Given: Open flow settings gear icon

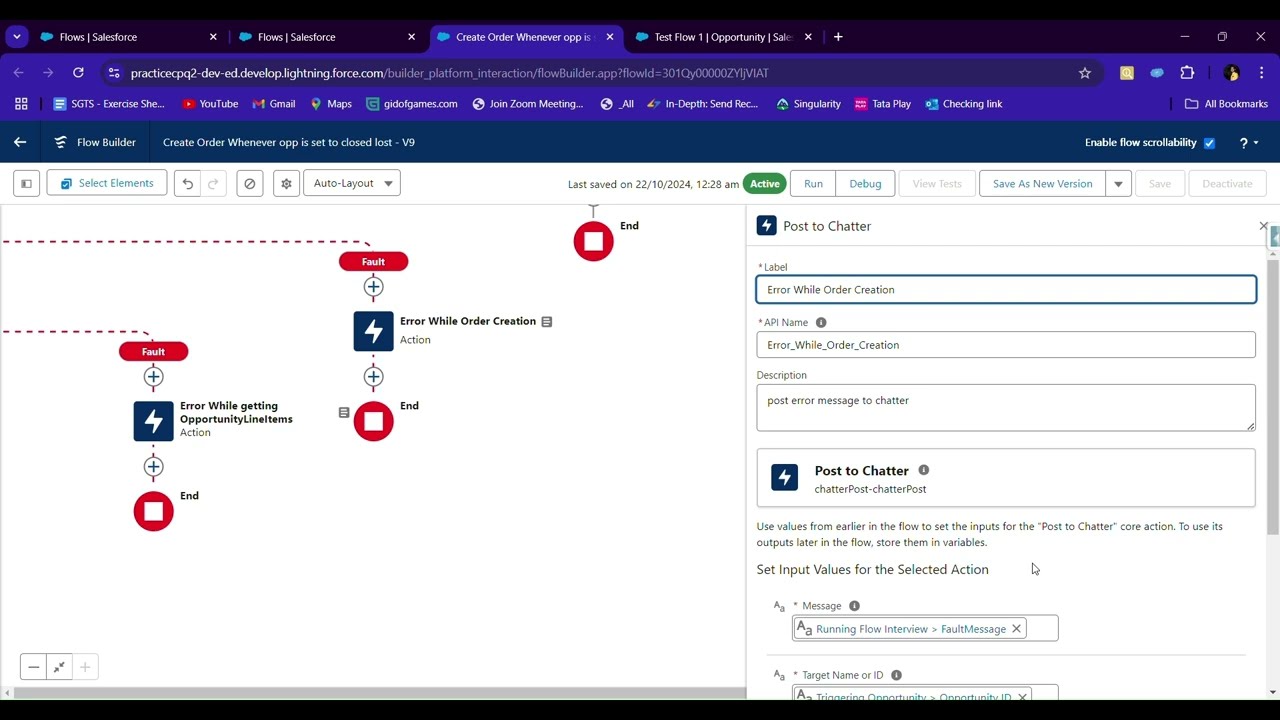Looking at the screenshot, I should tap(287, 183).
